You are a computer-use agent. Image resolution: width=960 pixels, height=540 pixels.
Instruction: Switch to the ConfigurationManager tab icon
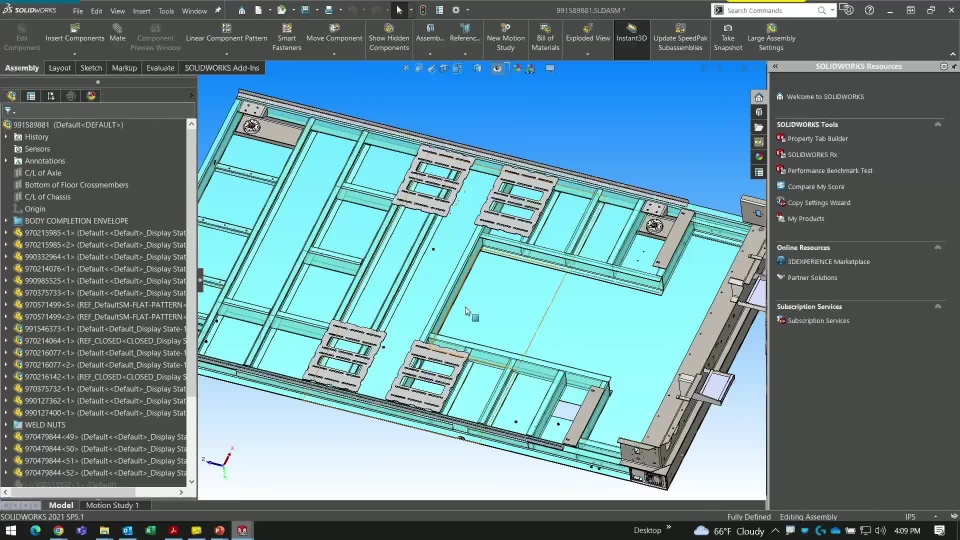click(51, 96)
